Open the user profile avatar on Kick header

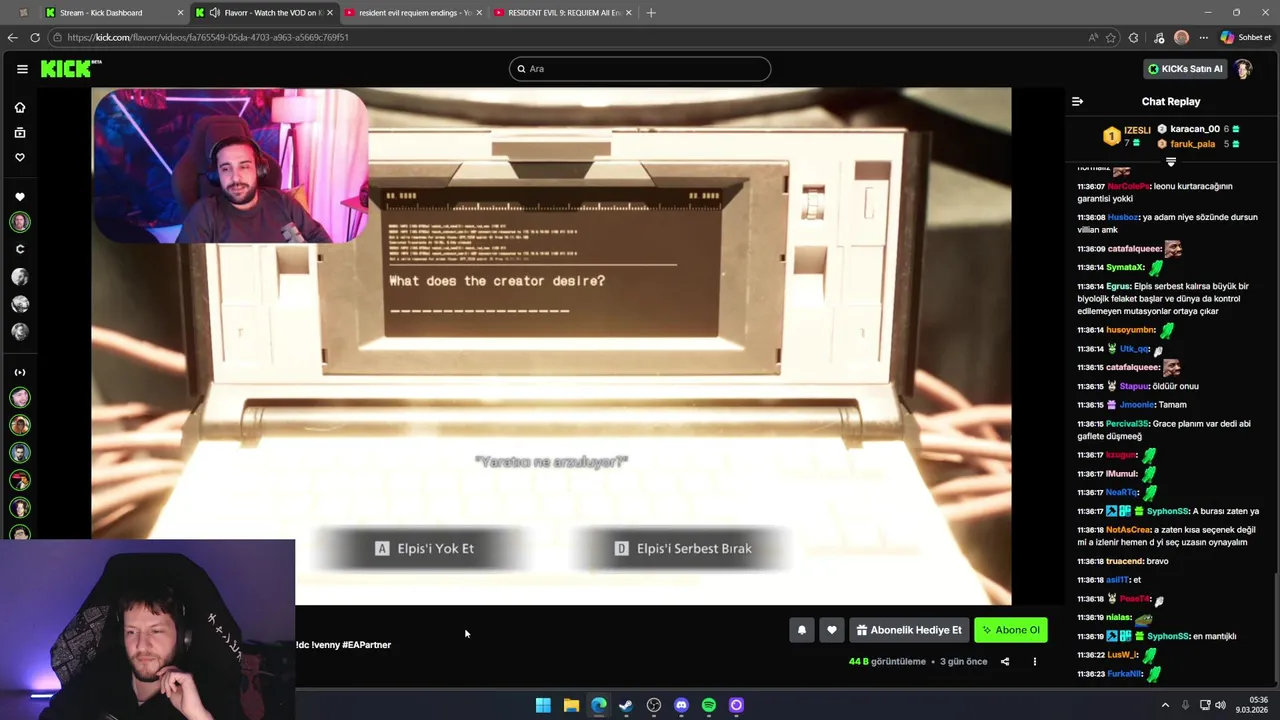click(x=1243, y=69)
